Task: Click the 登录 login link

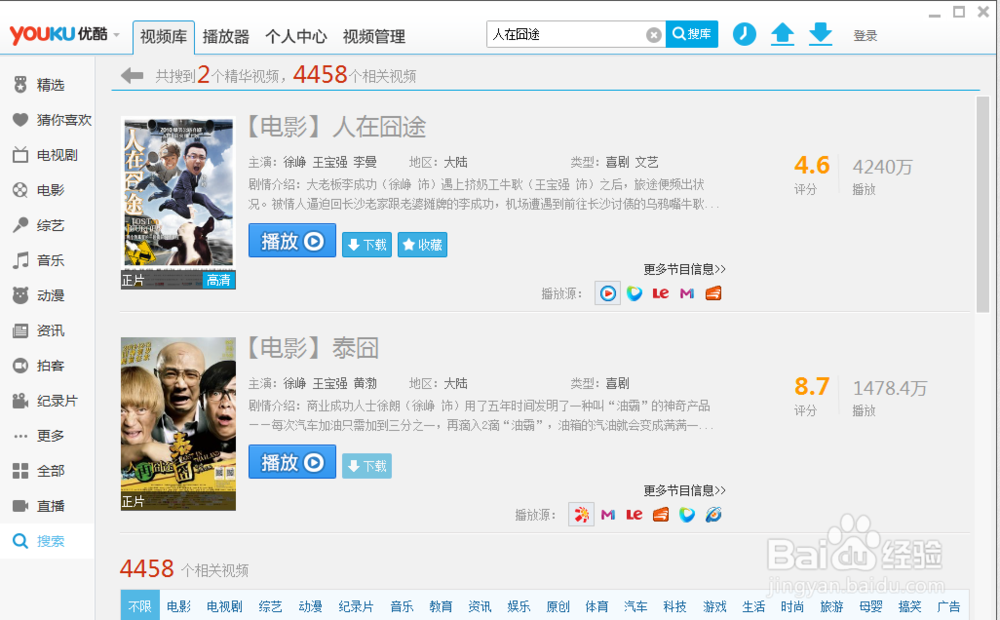Action: (x=865, y=36)
